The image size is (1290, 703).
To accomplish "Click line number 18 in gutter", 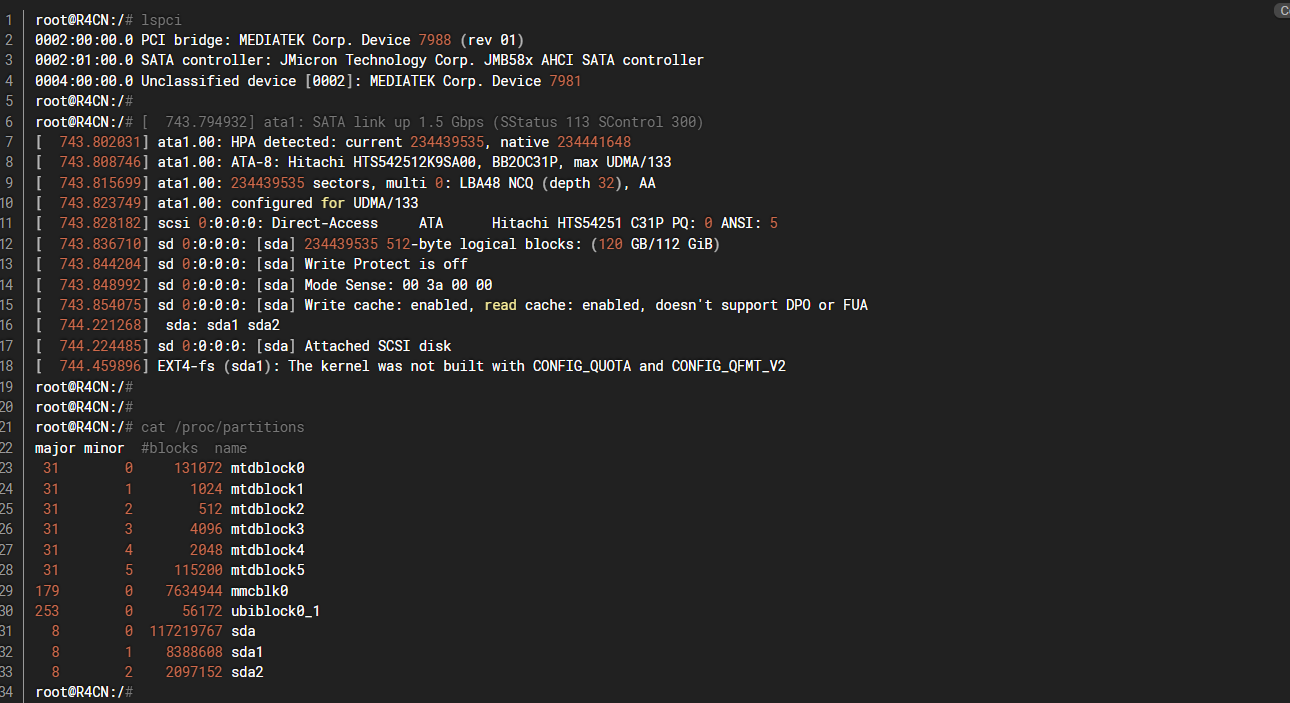I will point(9,366).
